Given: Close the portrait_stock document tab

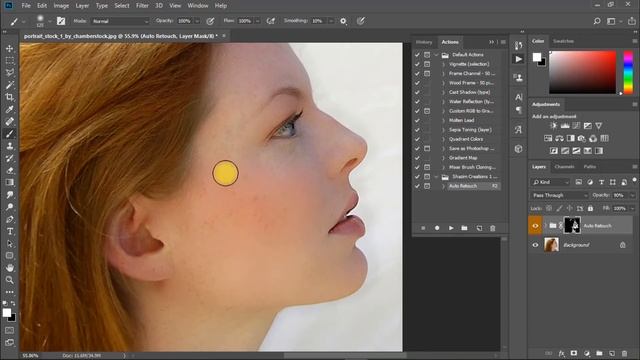Looking at the screenshot, I should [224, 36].
